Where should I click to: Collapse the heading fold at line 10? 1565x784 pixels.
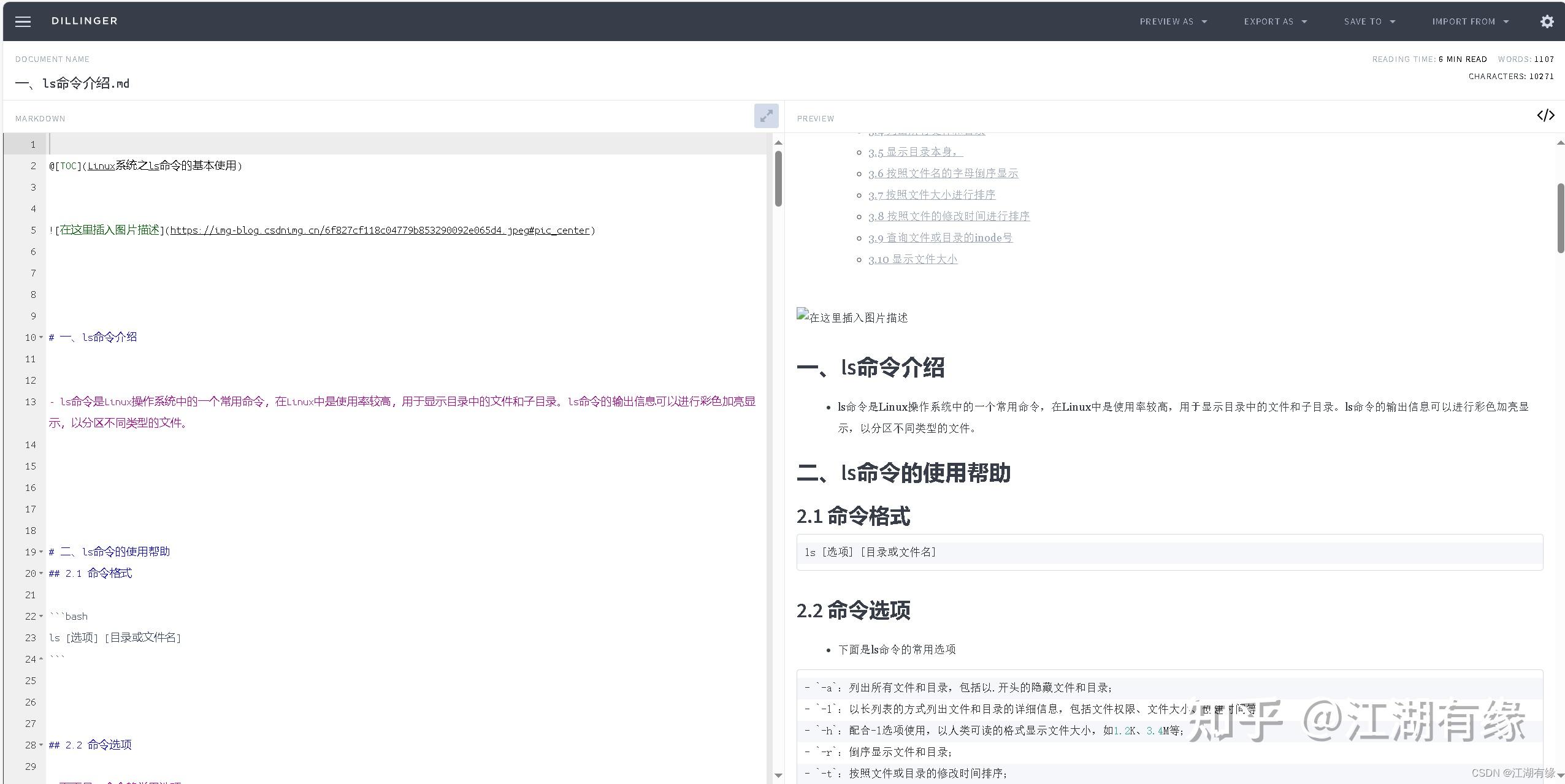pos(40,338)
